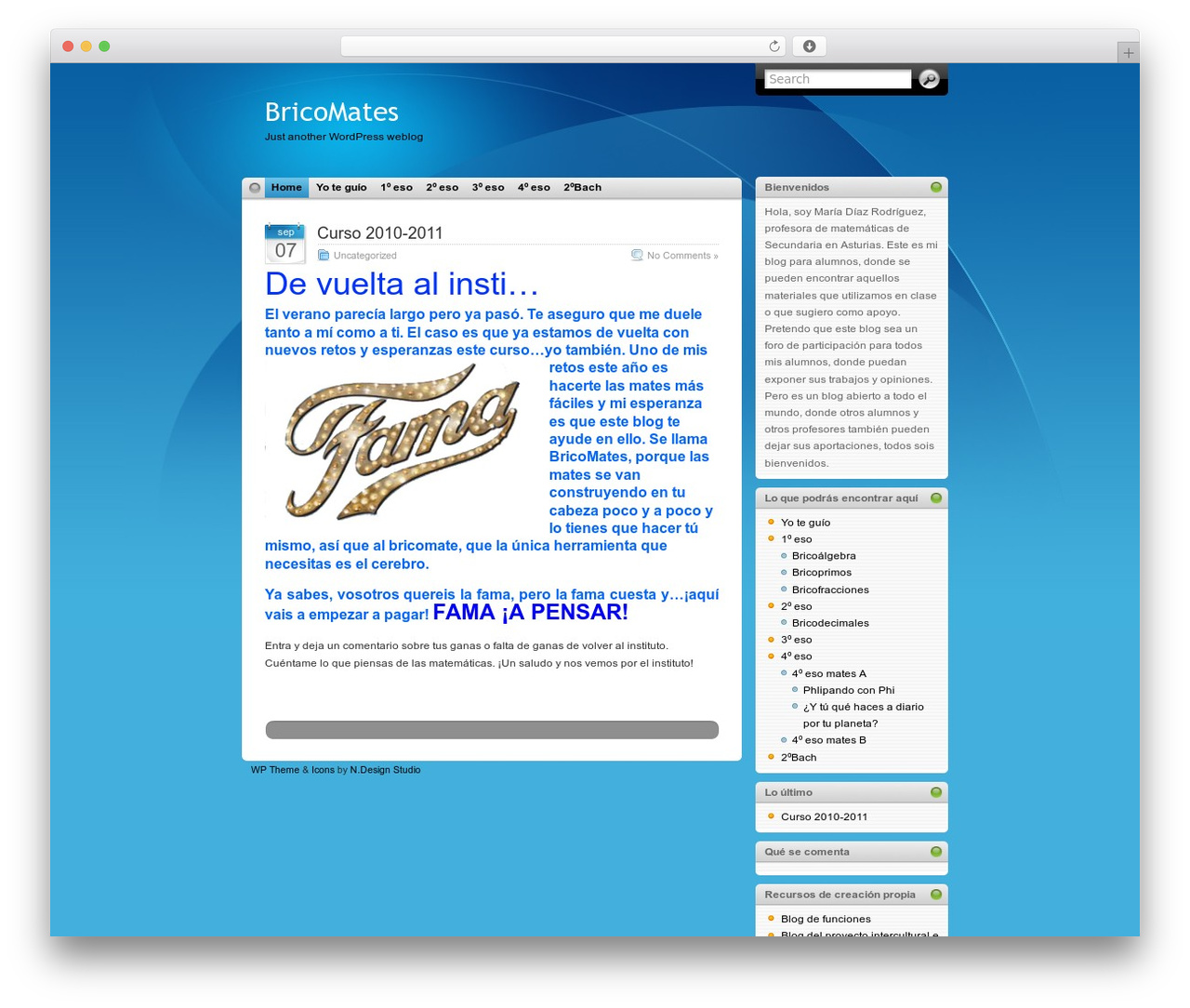1190x1008 pixels.
Task: Click the N.Design Studio footer link
Action: (x=385, y=770)
